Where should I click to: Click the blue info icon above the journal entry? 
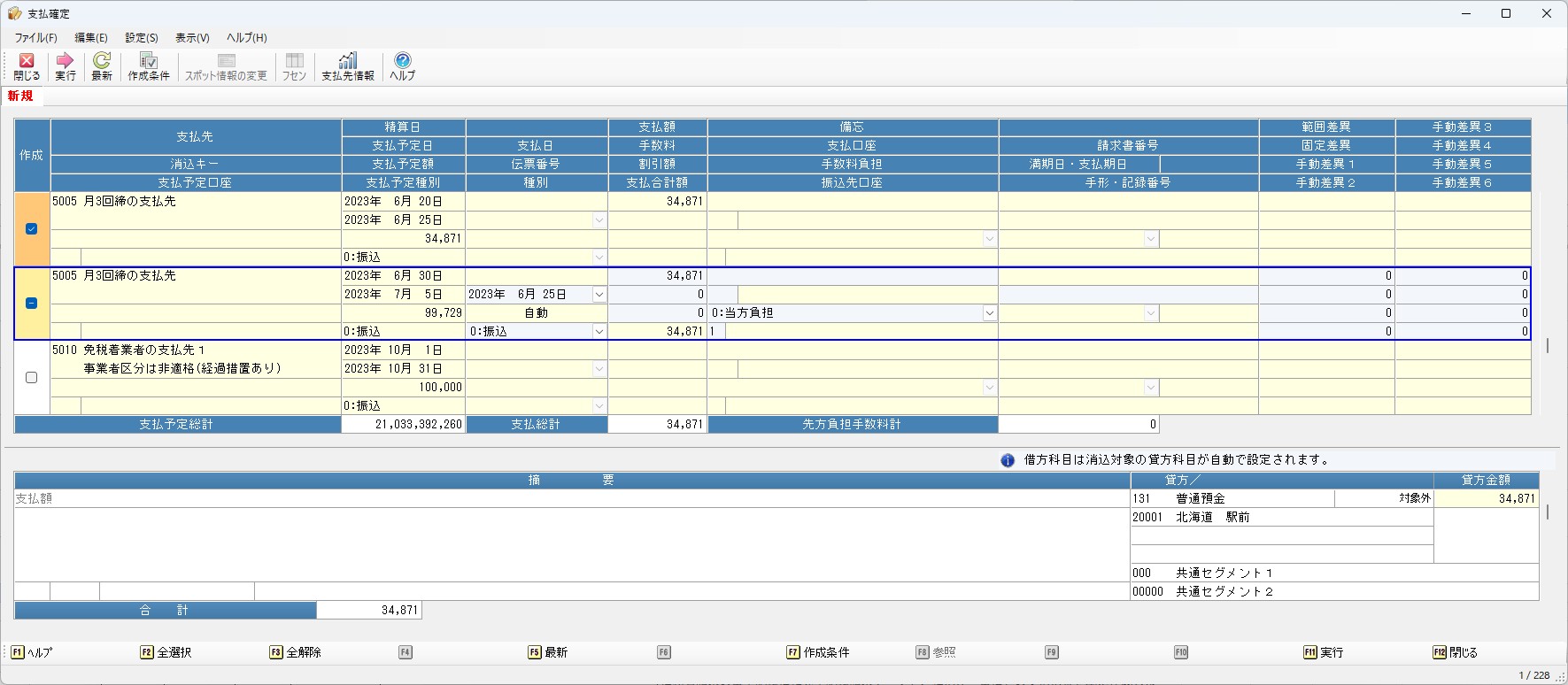coord(1008,460)
